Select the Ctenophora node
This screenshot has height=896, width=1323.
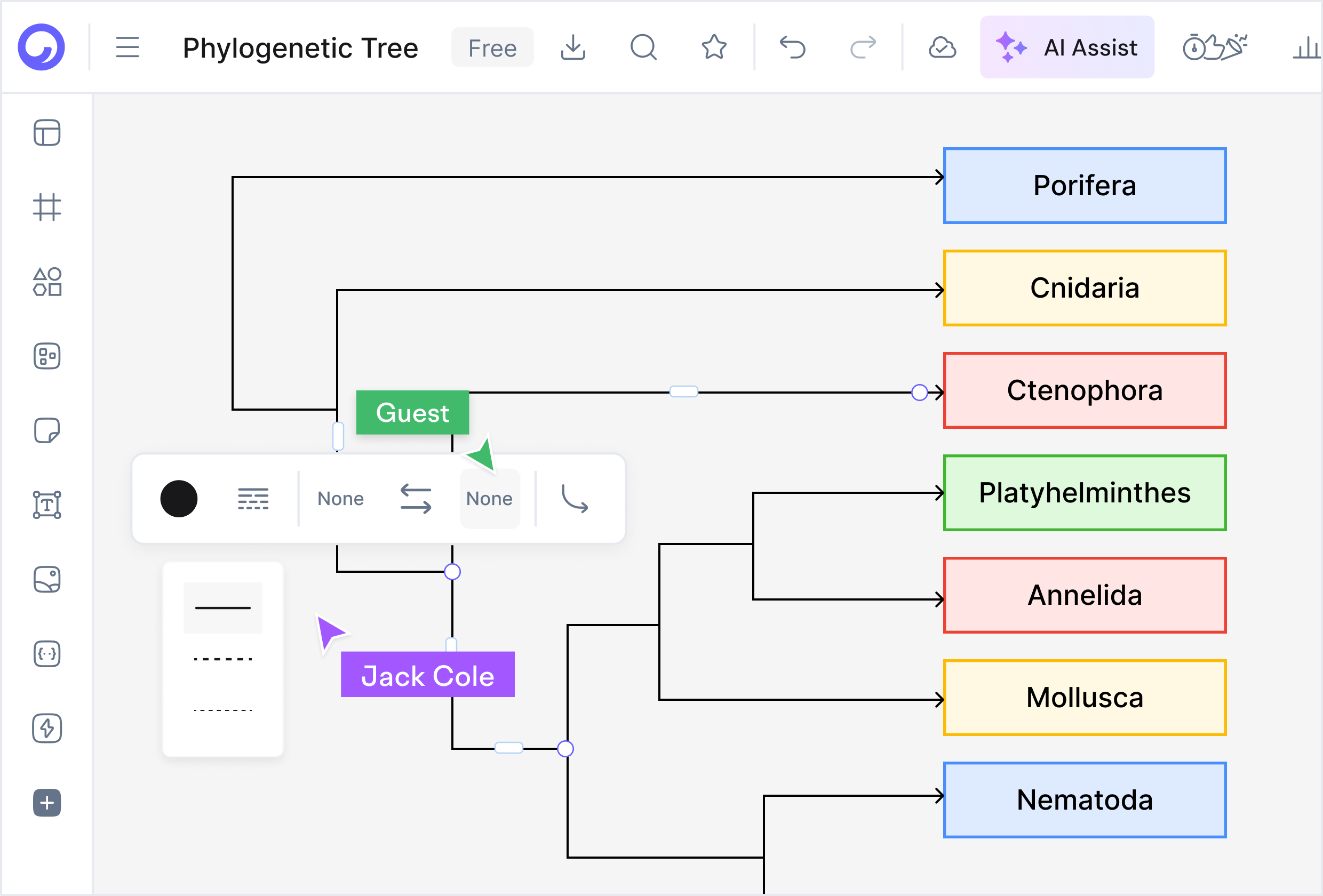tap(1085, 390)
